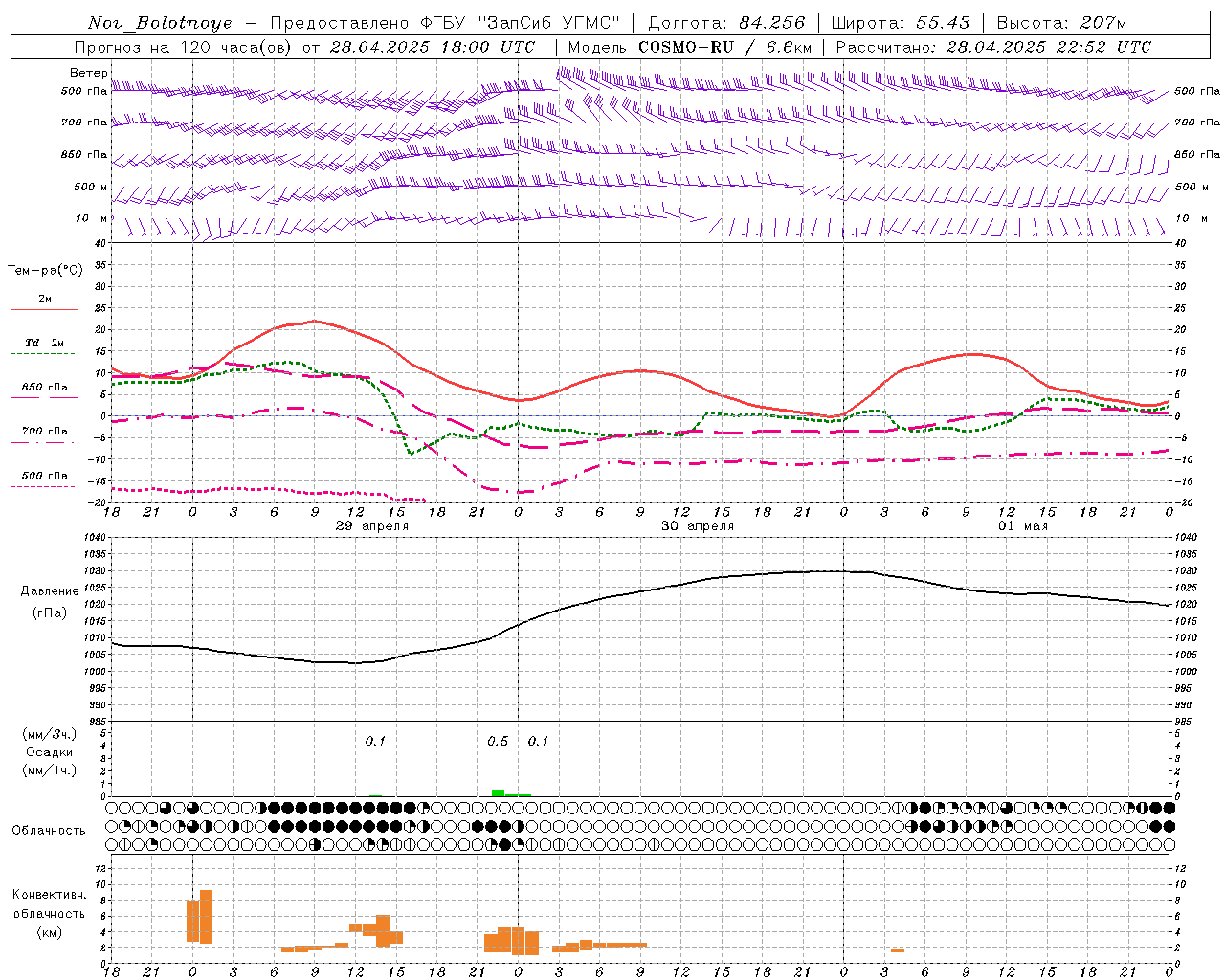Click the left '850 гПа' wind level label
Image resolution: width=1225 pixels, height=980 pixels.
coord(84,154)
